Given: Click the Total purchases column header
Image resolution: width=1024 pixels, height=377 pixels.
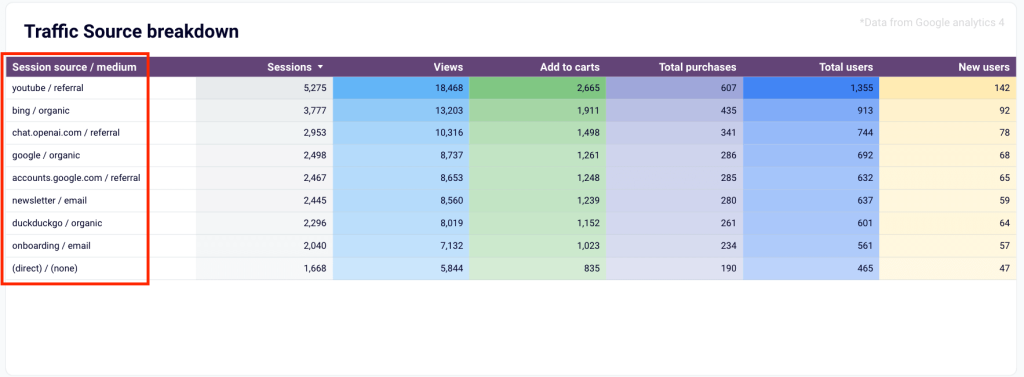Looking at the screenshot, I should (x=697, y=67).
